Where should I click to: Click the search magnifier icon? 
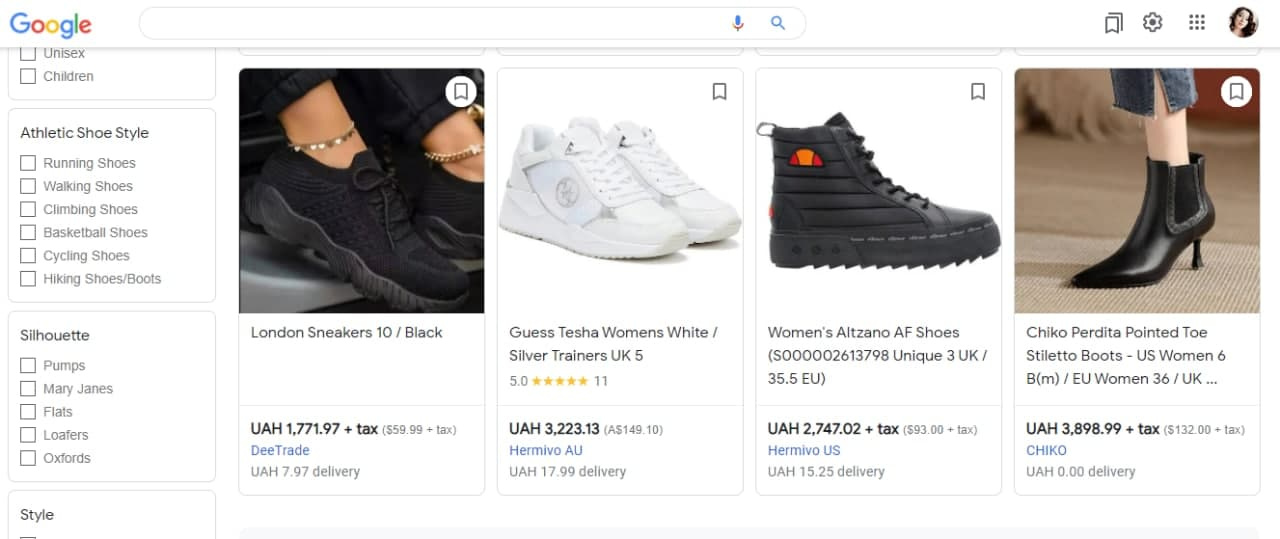coord(778,23)
